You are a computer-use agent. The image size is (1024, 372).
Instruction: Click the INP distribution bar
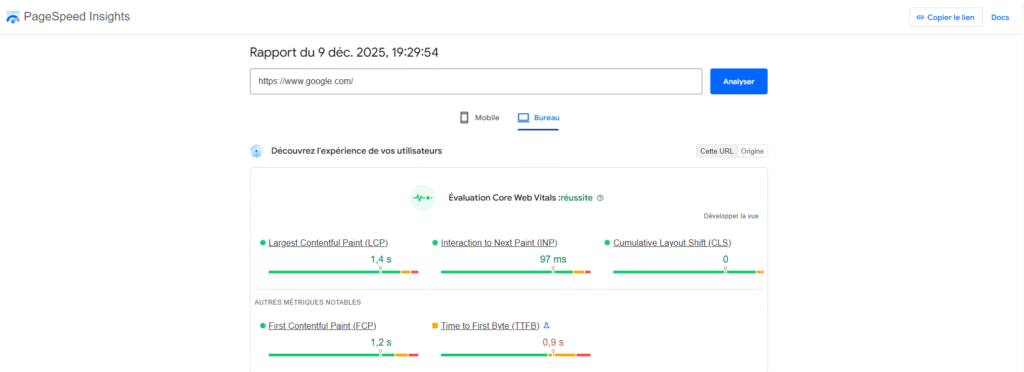[x=516, y=271]
